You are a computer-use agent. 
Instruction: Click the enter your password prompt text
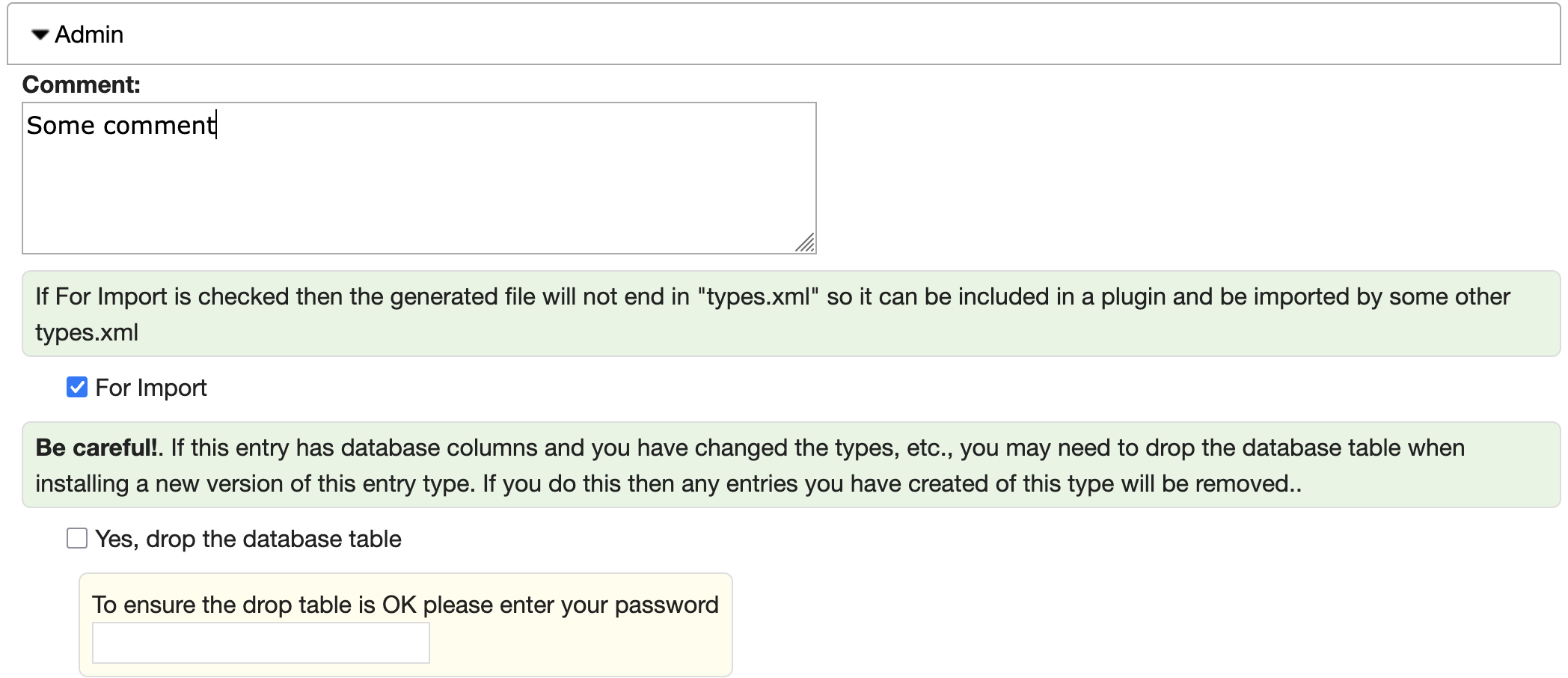coord(405,605)
